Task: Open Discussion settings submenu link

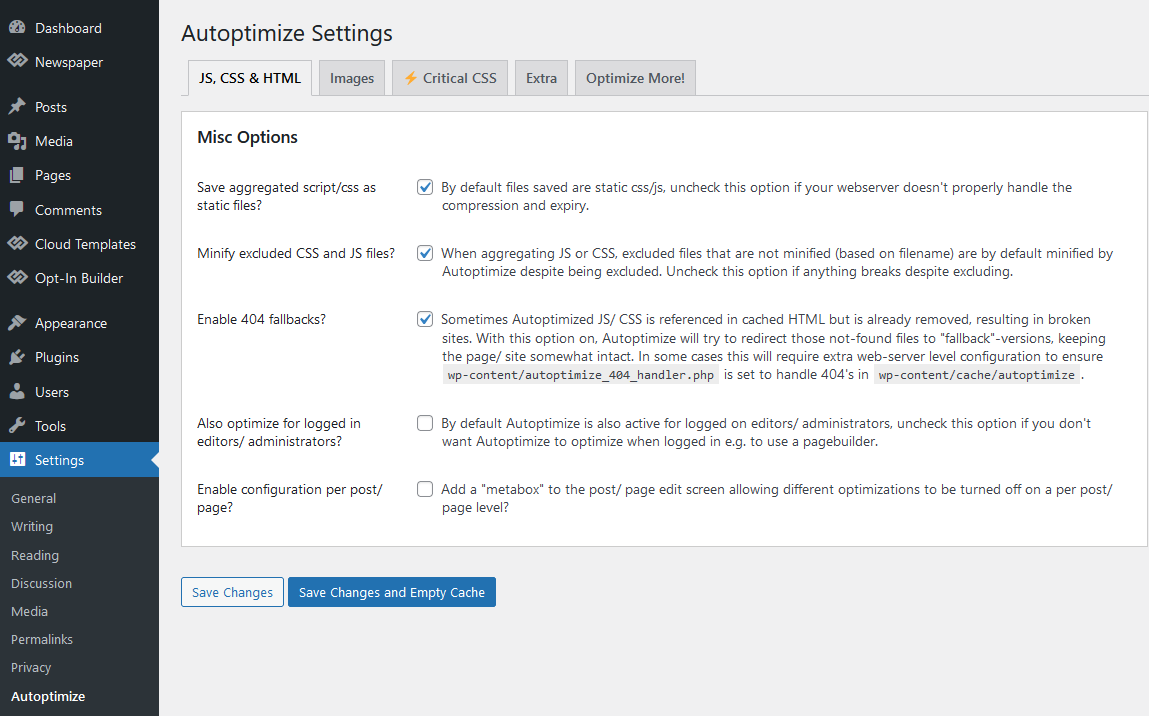Action: click(42, 583)
